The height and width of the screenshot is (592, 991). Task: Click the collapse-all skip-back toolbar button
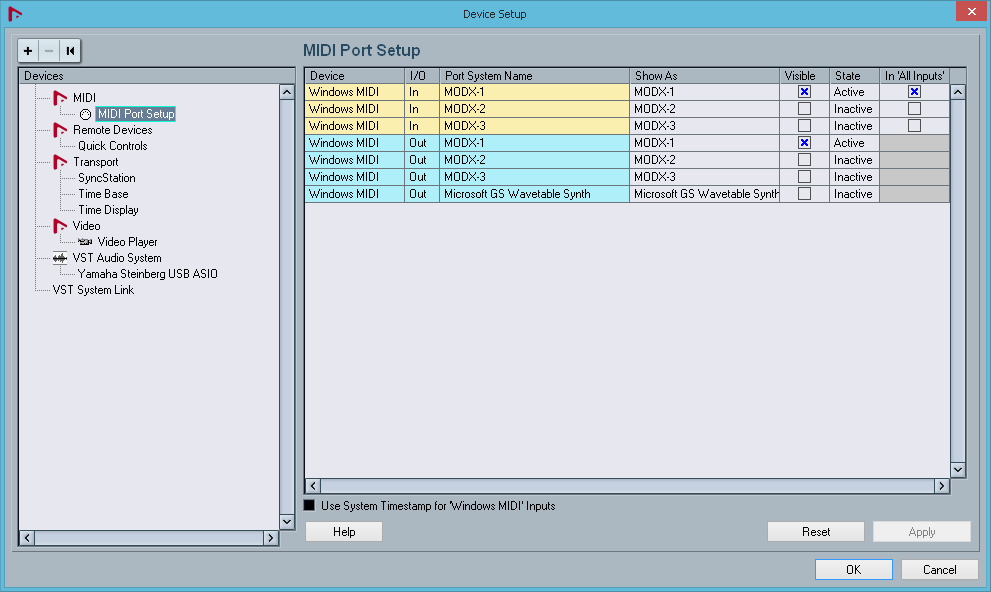coord(70,51)
